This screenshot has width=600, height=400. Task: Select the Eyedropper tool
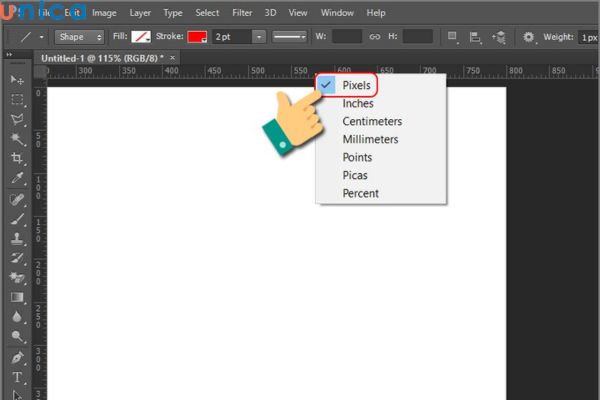pyautogui.click(x=17, y=179)
